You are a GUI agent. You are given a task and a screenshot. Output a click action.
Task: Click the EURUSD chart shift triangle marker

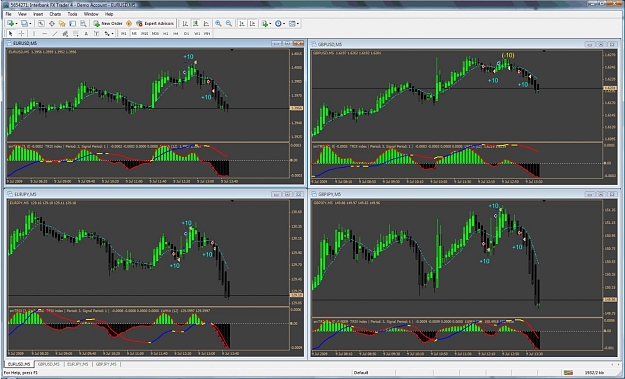click(x=232, y=50)
